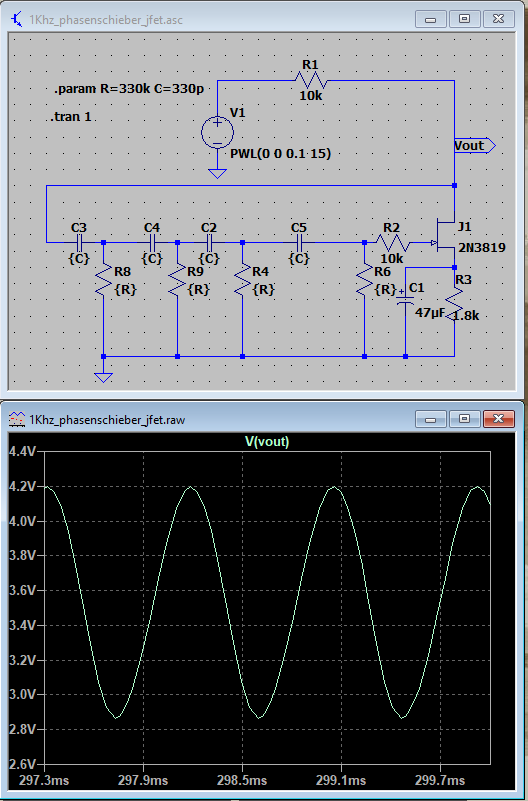
Task: Click the schematic window title bar icon
Action: 17,20
